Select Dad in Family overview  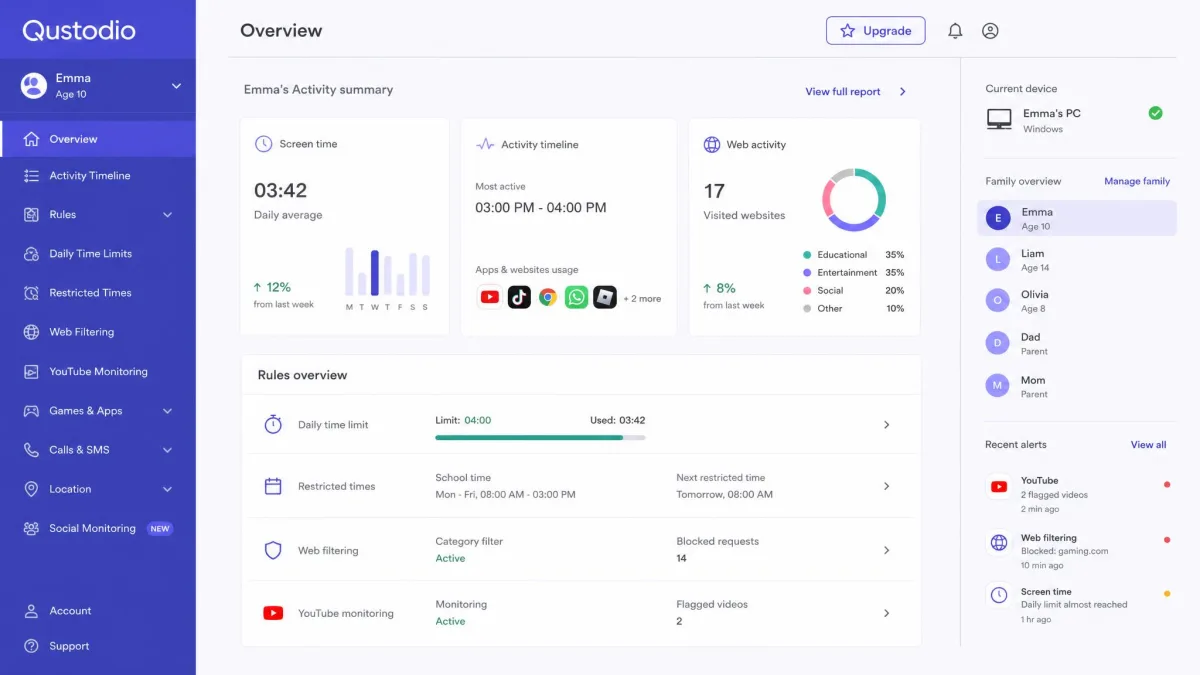coord(1077,343)
